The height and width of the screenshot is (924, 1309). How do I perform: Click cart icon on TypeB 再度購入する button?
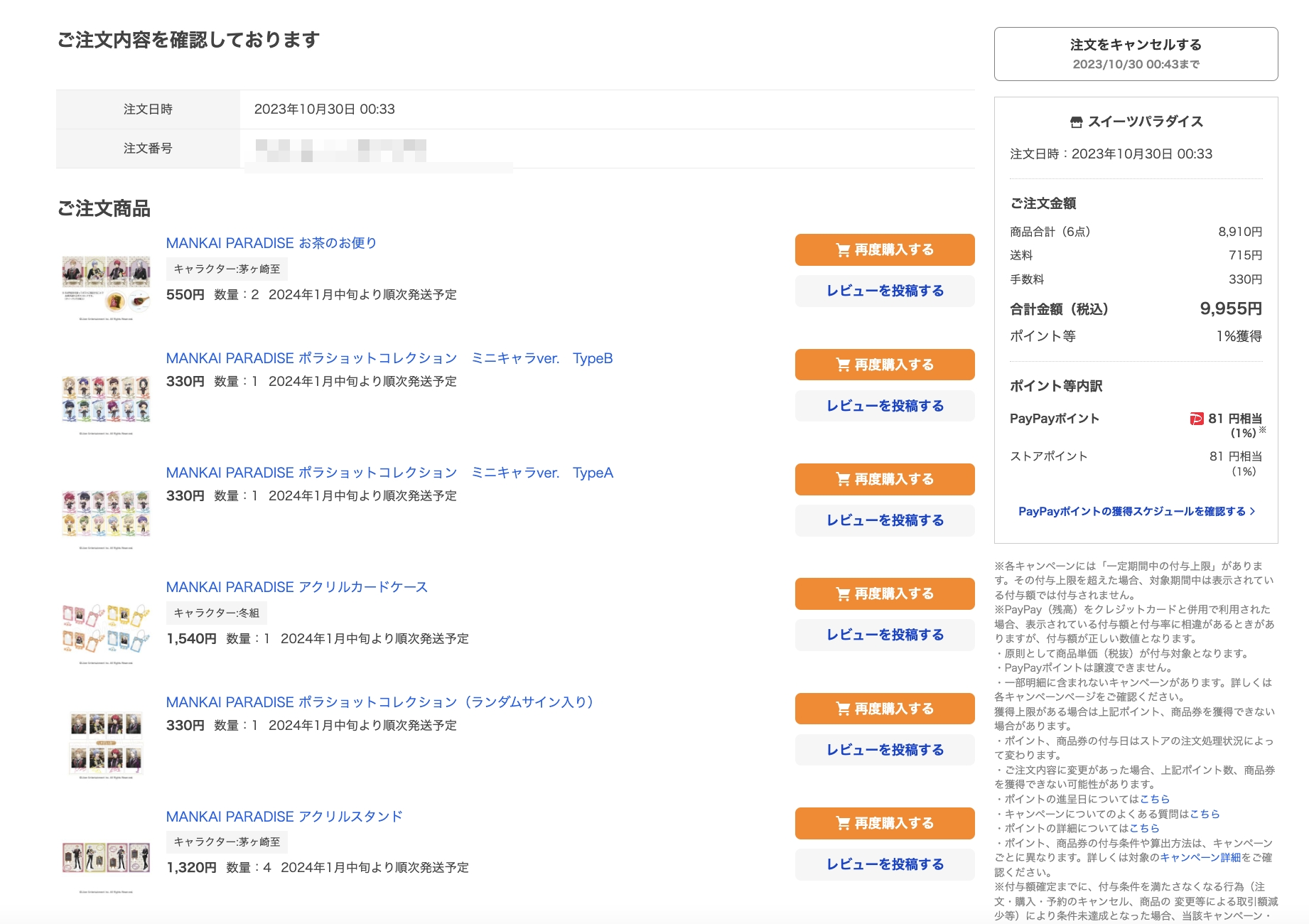(x=843, y=365)
